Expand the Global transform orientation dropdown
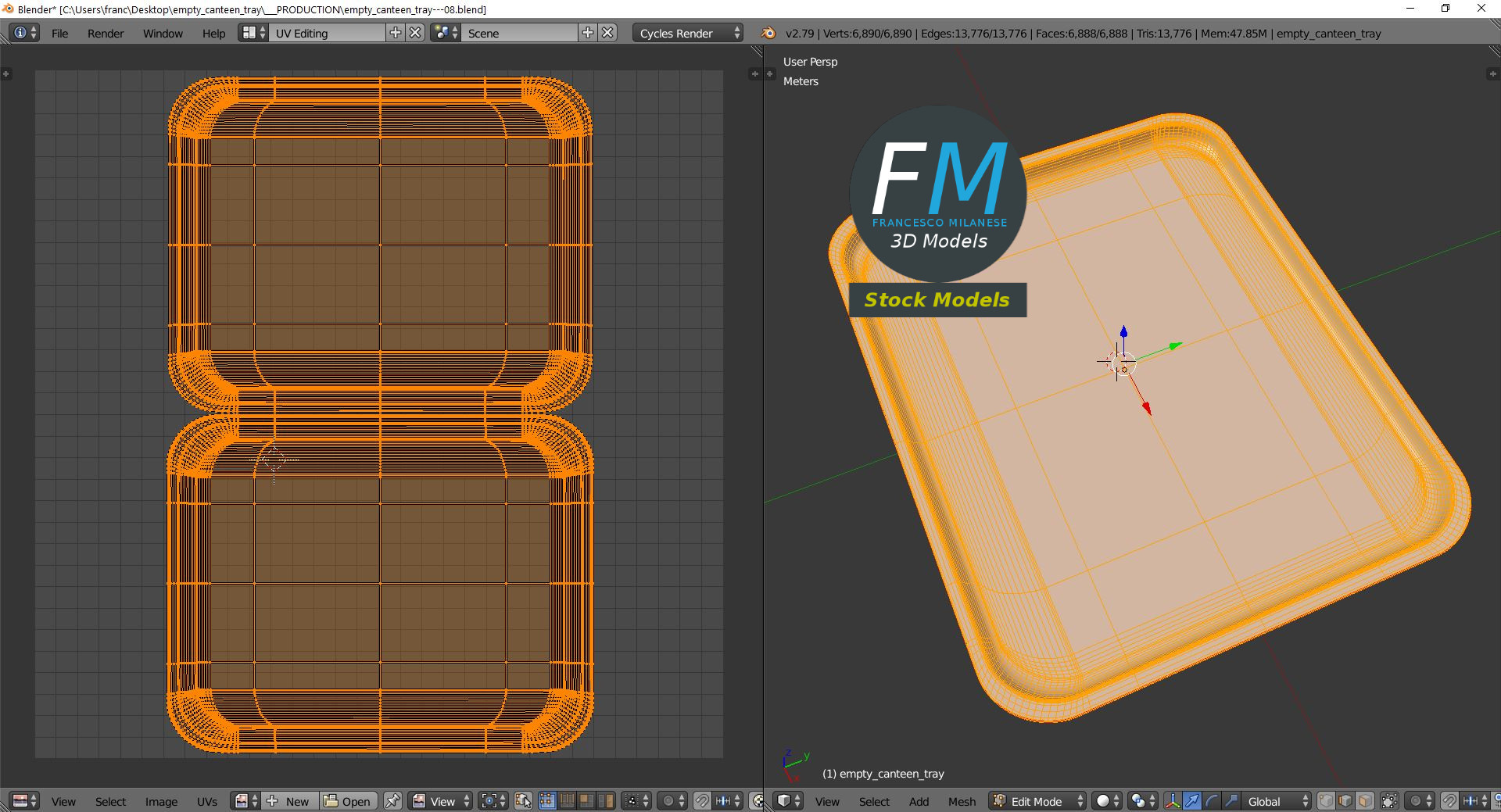 click(1277, 801)
